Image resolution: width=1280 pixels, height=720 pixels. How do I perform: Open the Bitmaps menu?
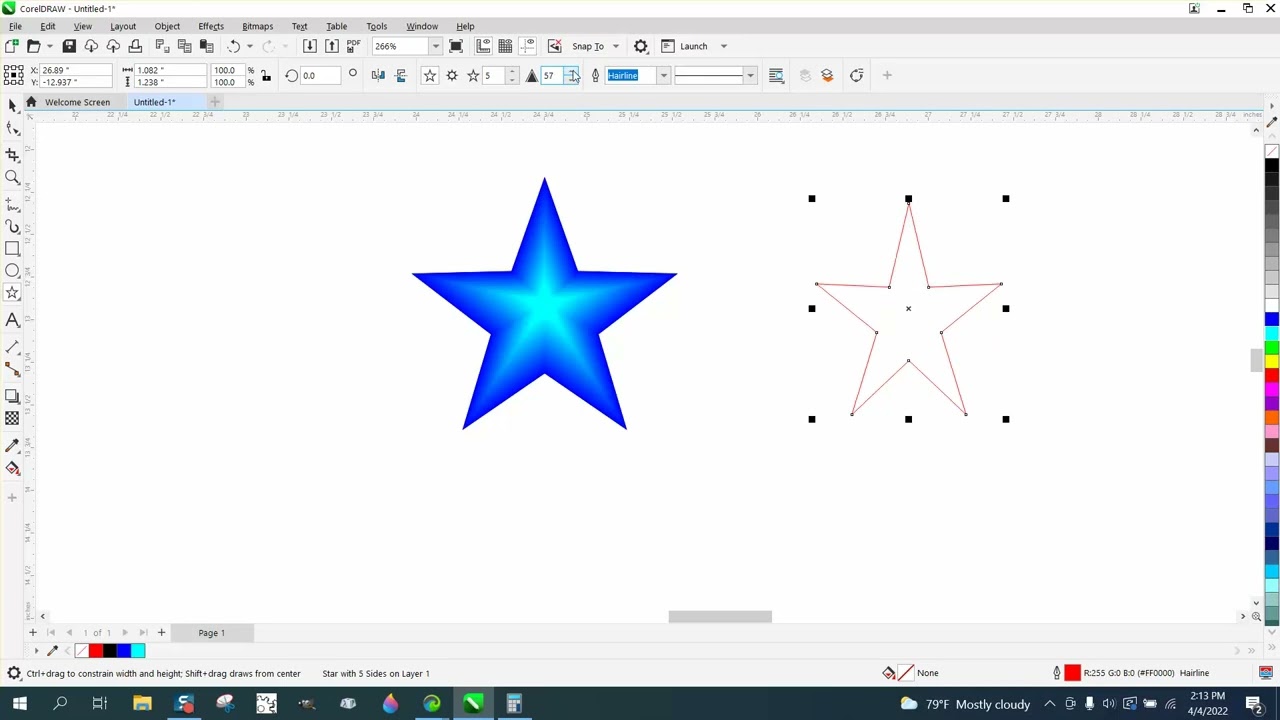(x=257, y=26)
